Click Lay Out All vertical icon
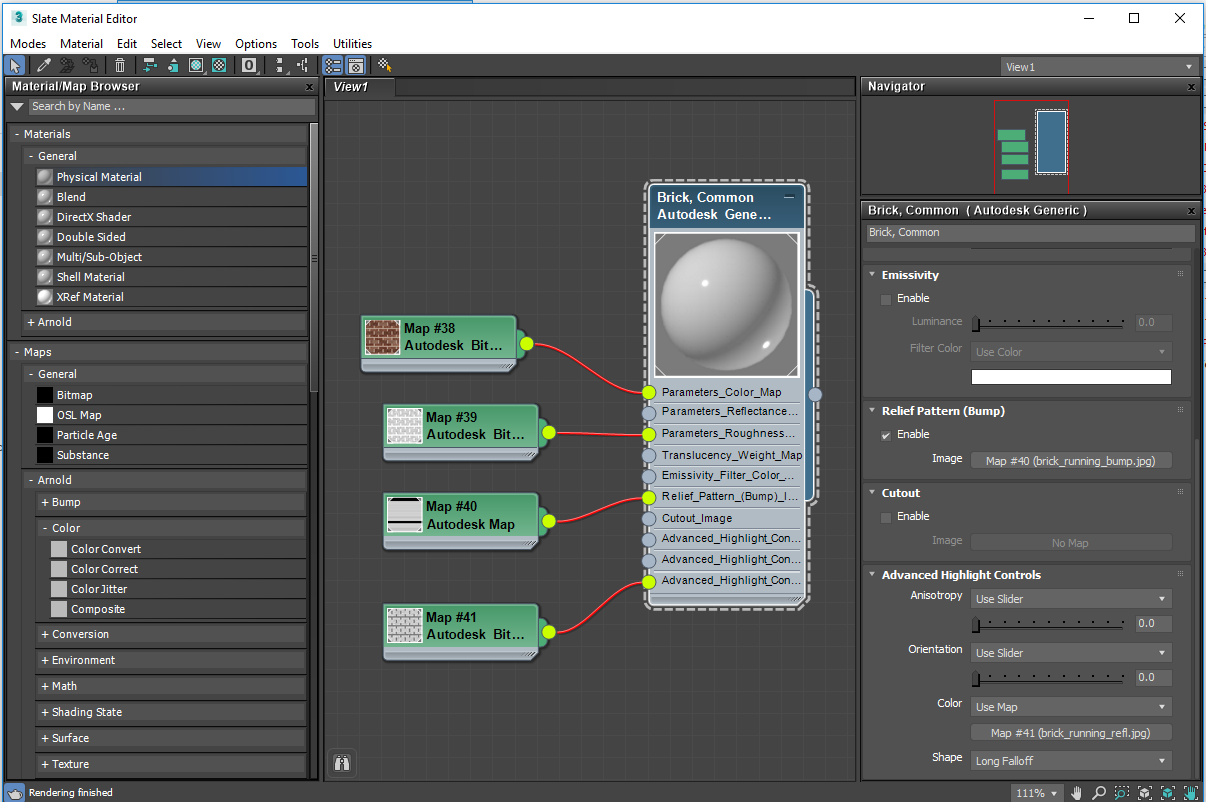 point(280,66)
